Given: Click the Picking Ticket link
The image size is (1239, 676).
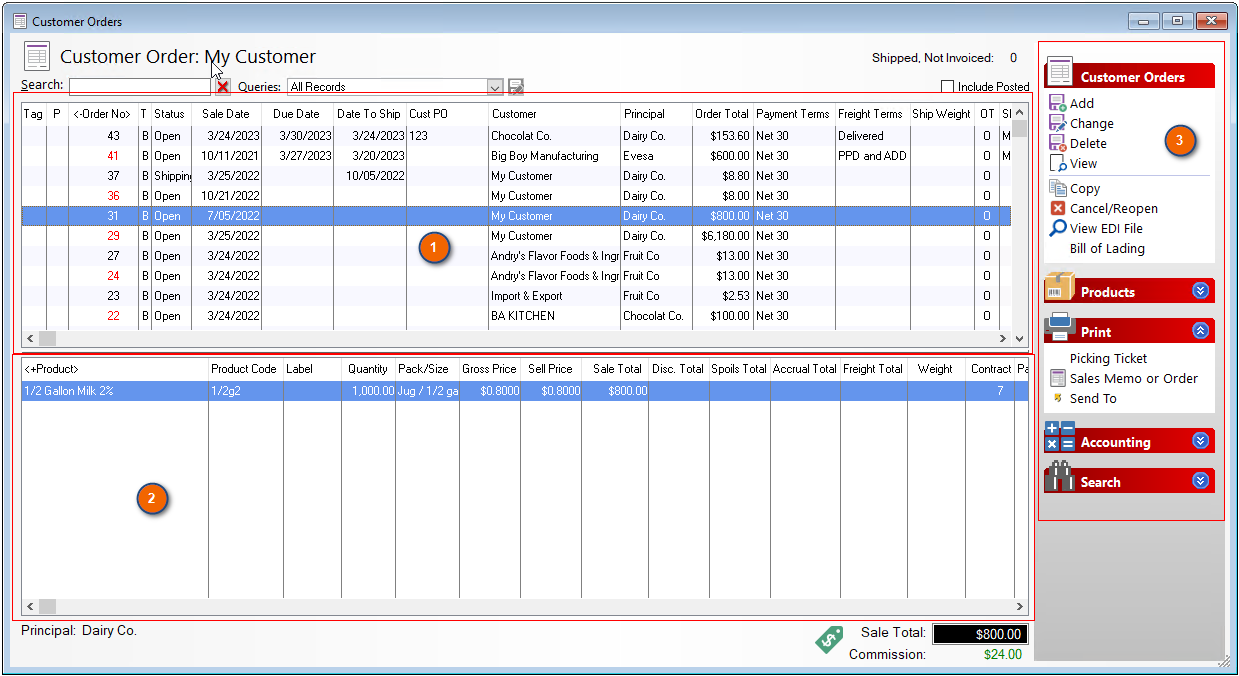Looking at the screenshot, I should tap(1108, 358).
